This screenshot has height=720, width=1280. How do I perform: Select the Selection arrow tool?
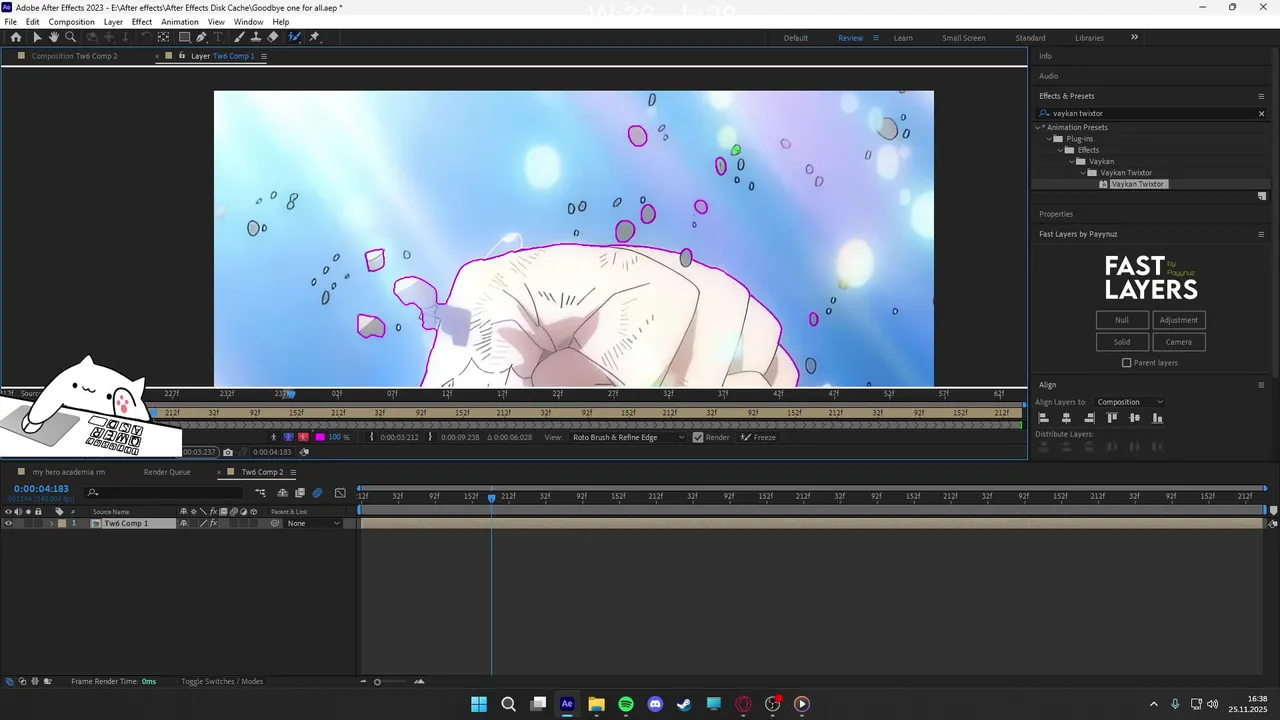[x=38, y=37]
